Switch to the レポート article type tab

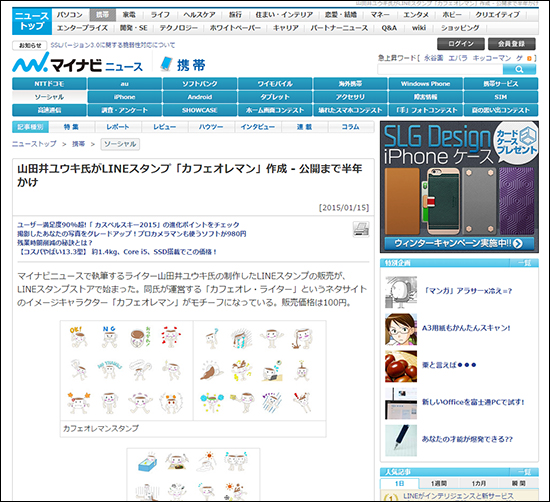[x=118, y=127]
